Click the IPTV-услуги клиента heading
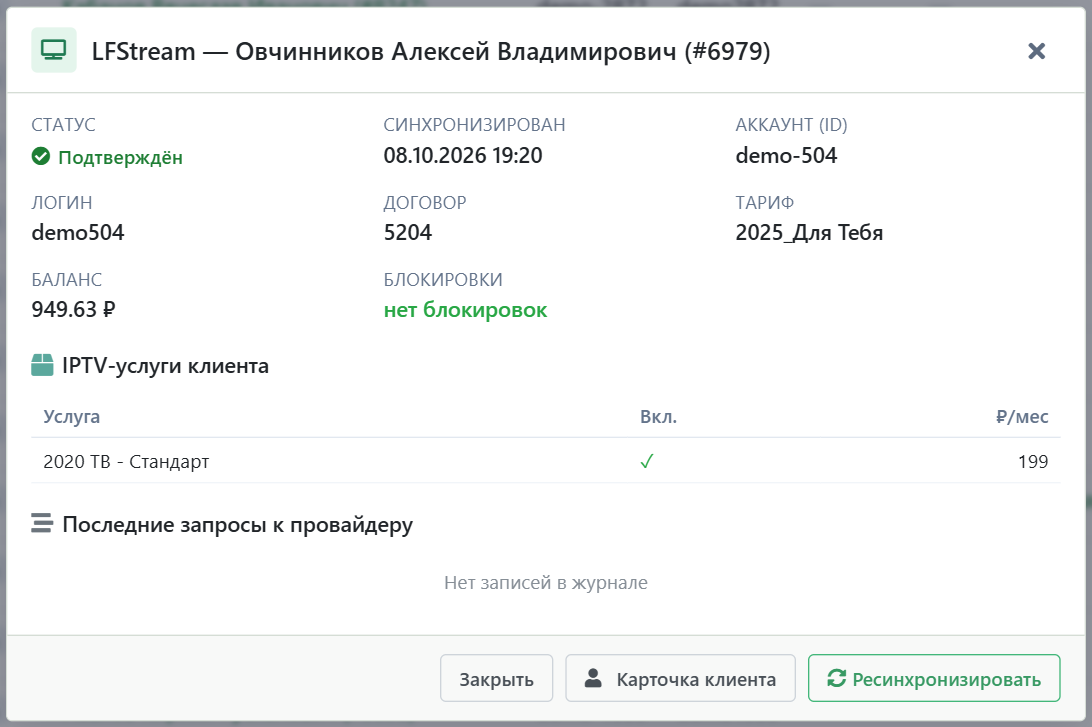1092x727 pixels. 165,366
